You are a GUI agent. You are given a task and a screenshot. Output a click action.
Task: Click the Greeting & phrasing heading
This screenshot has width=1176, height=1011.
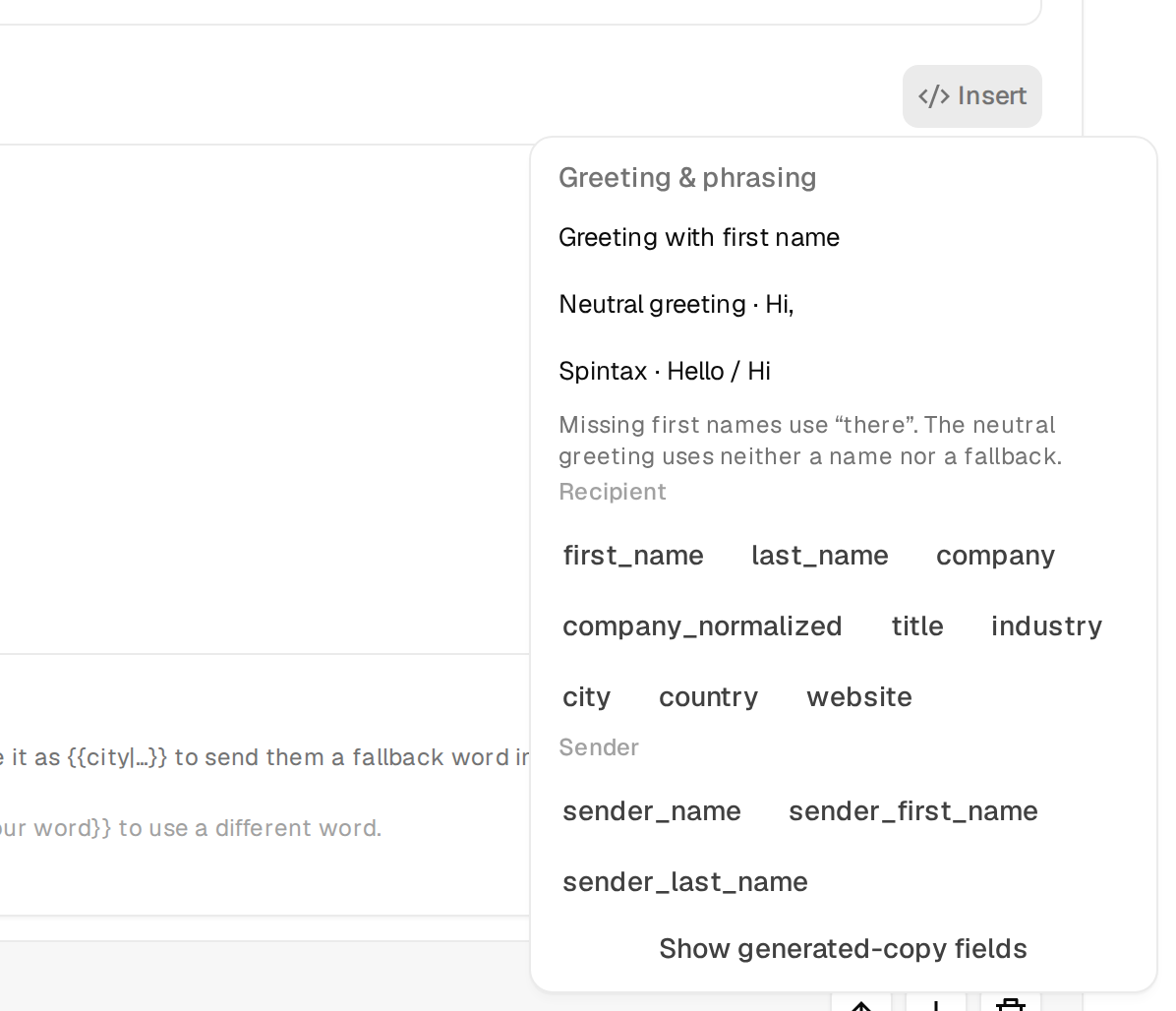[x=687, y=178]
